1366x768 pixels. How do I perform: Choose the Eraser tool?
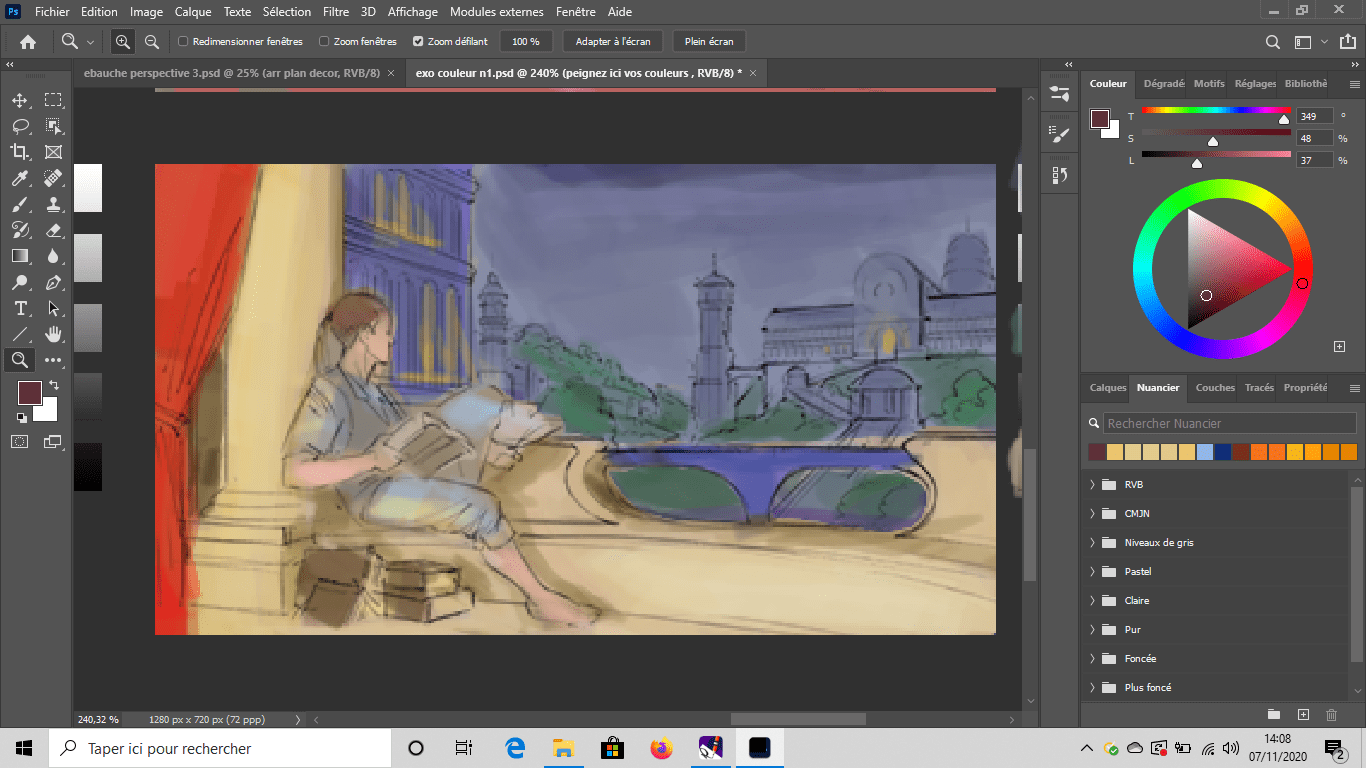54,230
